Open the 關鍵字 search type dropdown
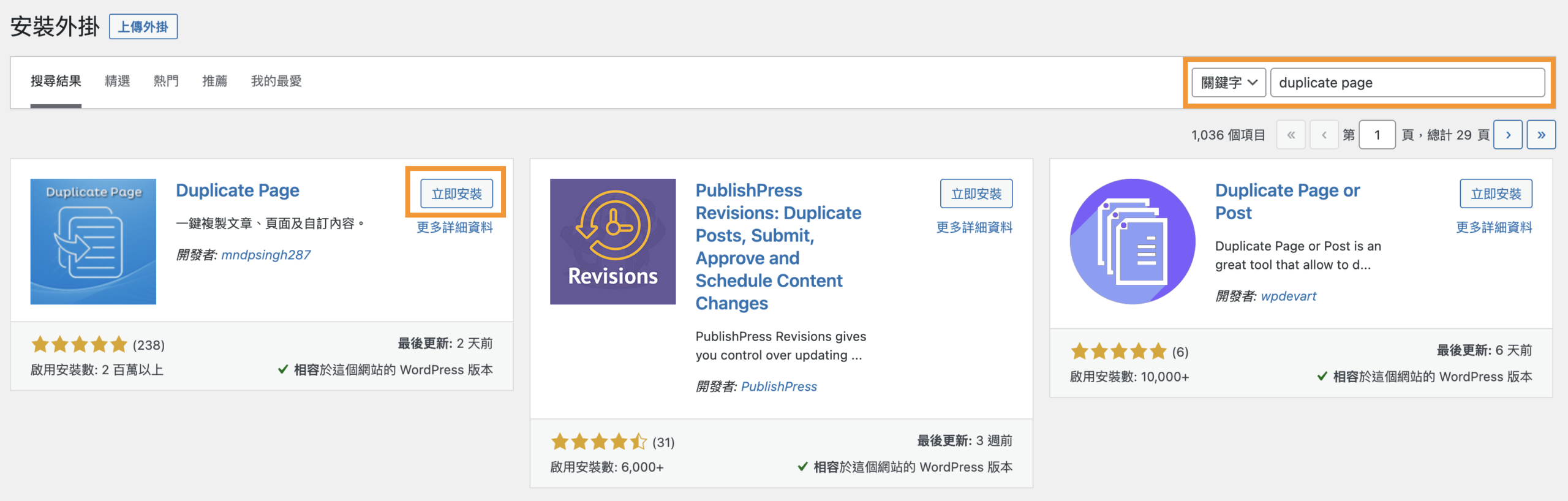 tap(1228, 83)
